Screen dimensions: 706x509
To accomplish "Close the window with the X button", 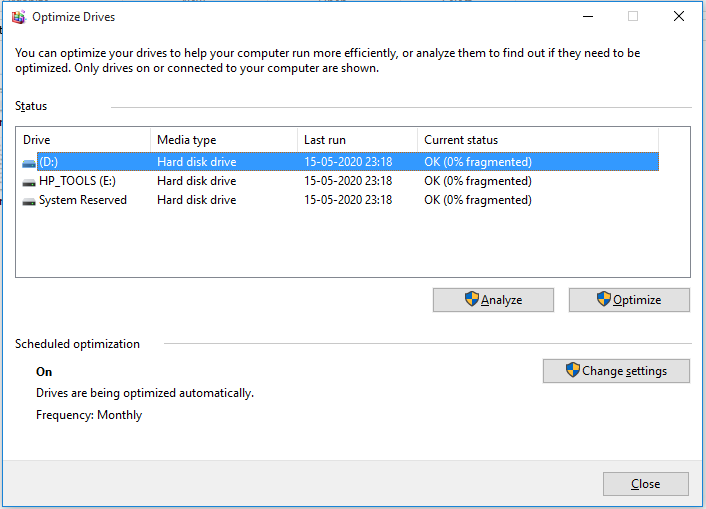I will pyautogui.click(x=679, y=17).
